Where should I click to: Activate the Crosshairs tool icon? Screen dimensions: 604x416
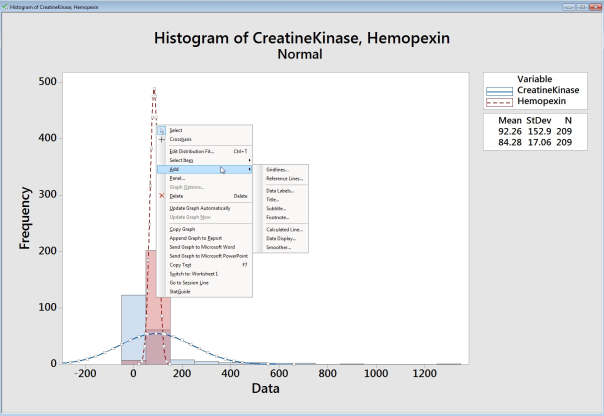pyautogui.click(x=161, y=139)
